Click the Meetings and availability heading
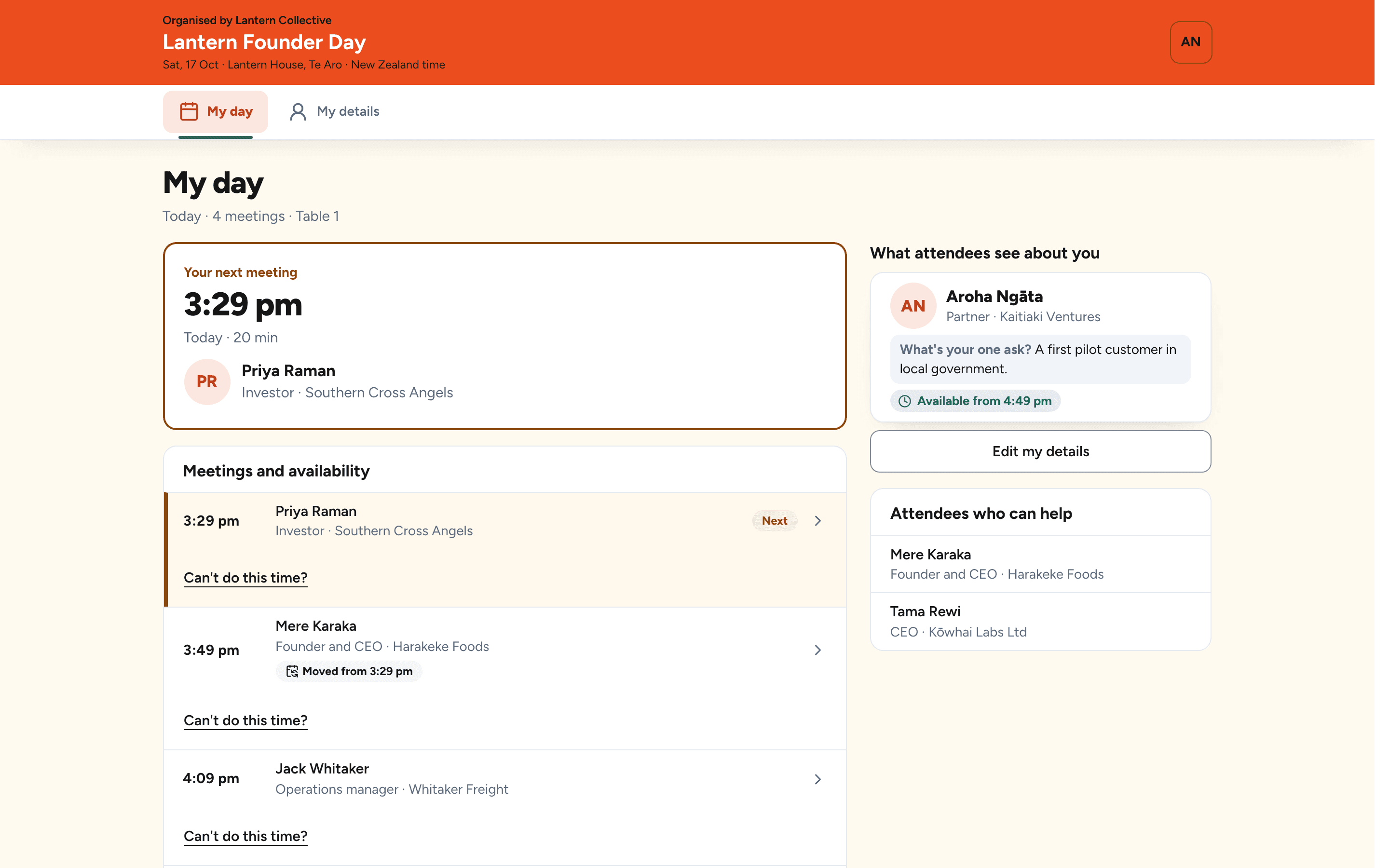The image size is (1389, 868). tap(276, 471)
